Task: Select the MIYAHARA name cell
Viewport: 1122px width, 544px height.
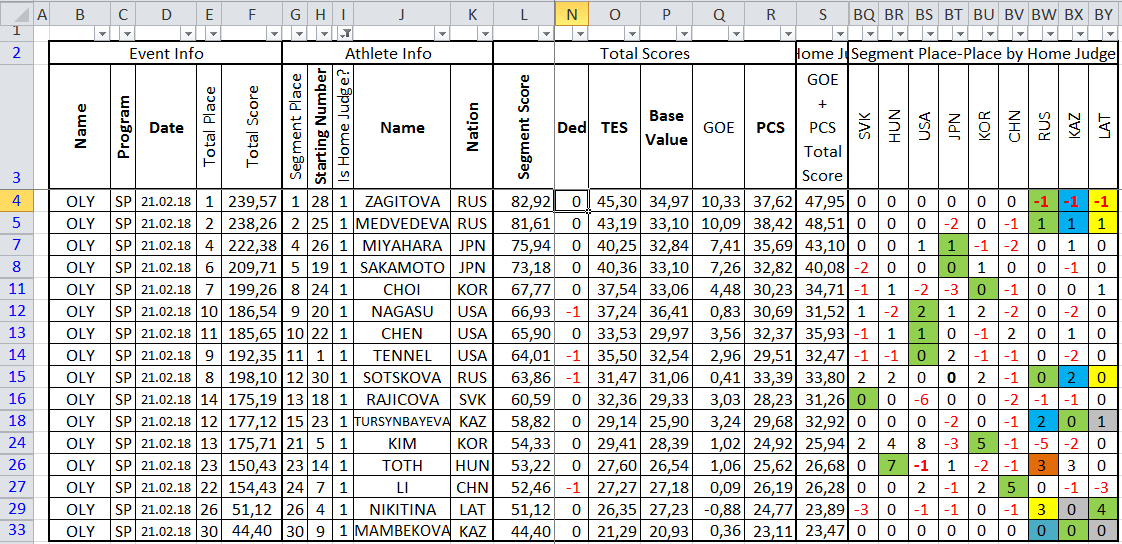Action: [401, 246]
